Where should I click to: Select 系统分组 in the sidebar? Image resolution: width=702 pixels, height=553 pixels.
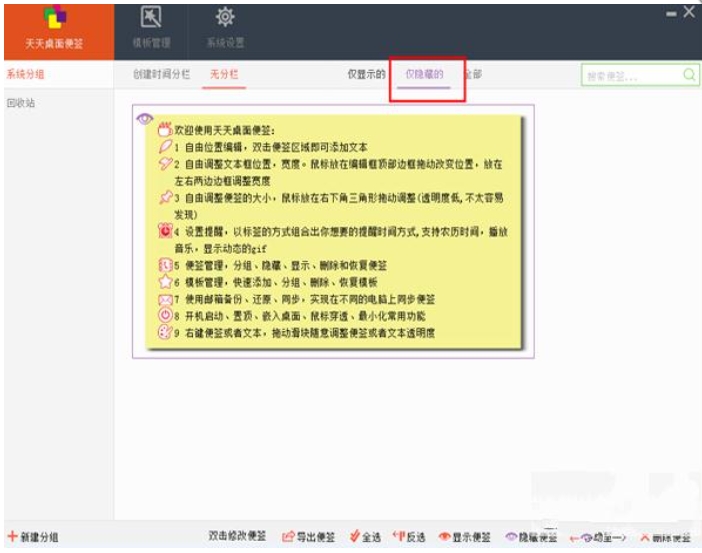[x=26, y=74]
